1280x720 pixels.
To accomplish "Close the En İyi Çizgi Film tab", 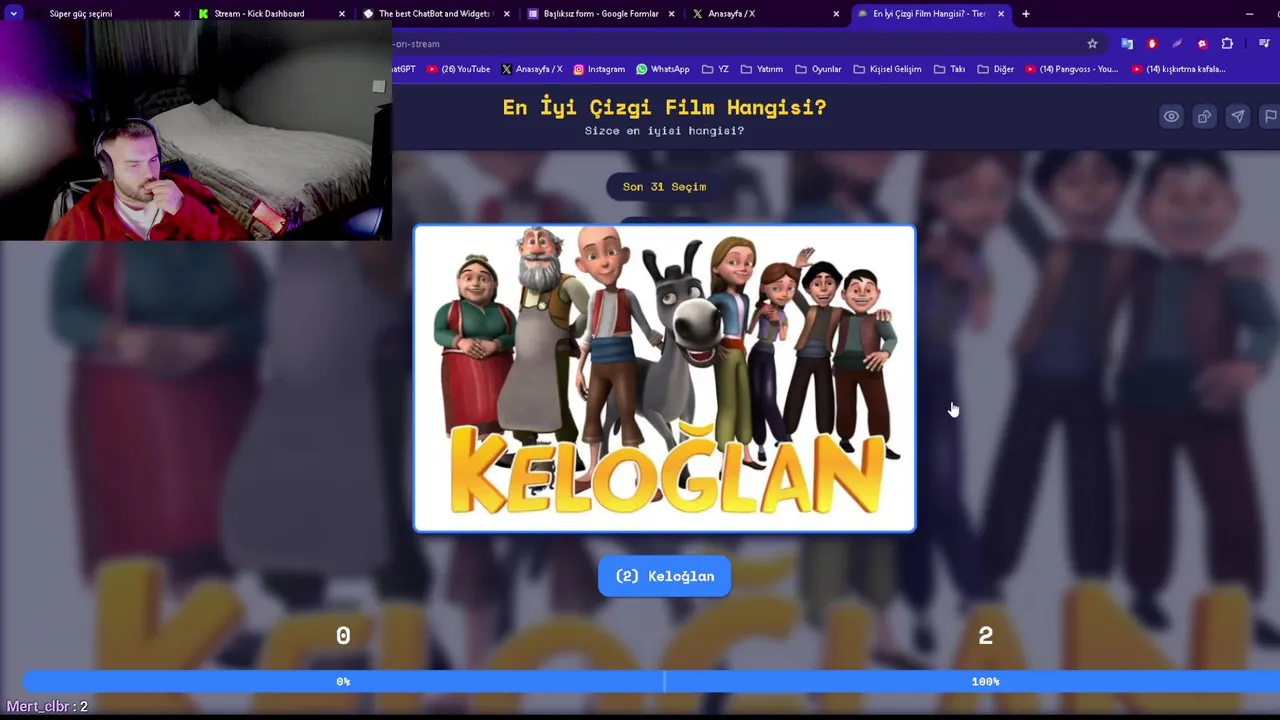I will (x=1000, y=13).
